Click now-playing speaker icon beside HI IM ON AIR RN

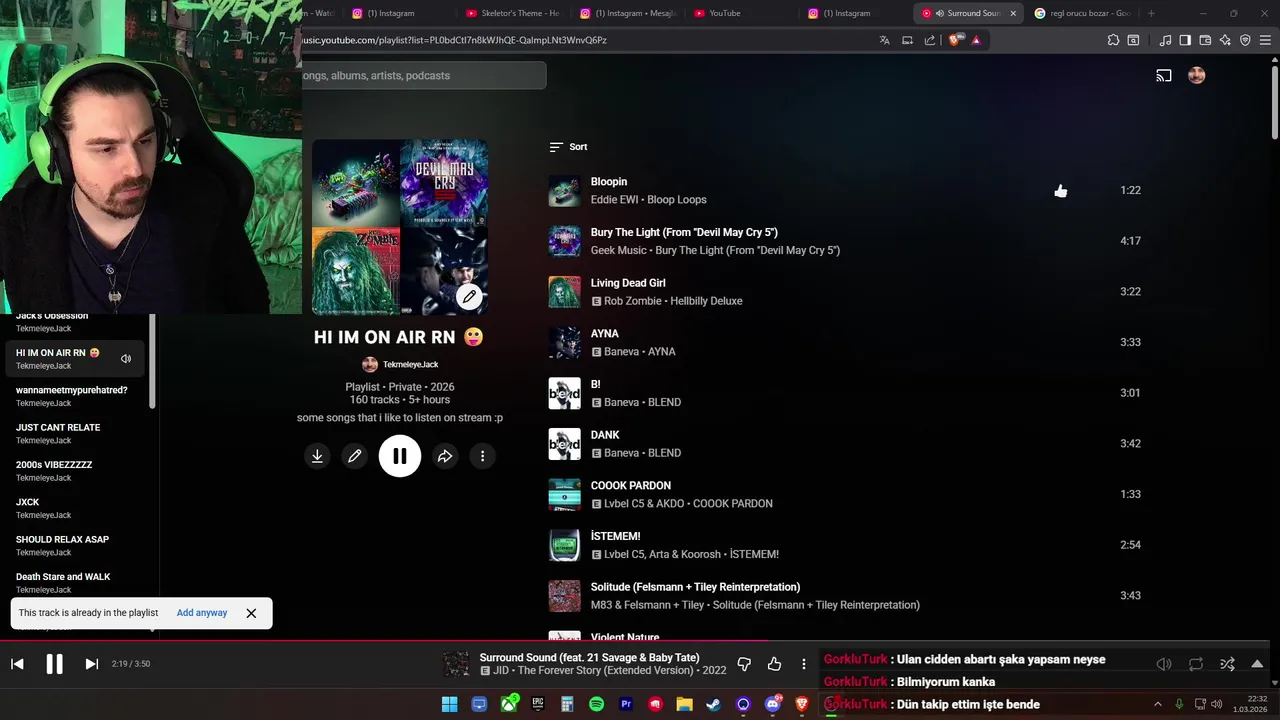click(x=126, y=359)
